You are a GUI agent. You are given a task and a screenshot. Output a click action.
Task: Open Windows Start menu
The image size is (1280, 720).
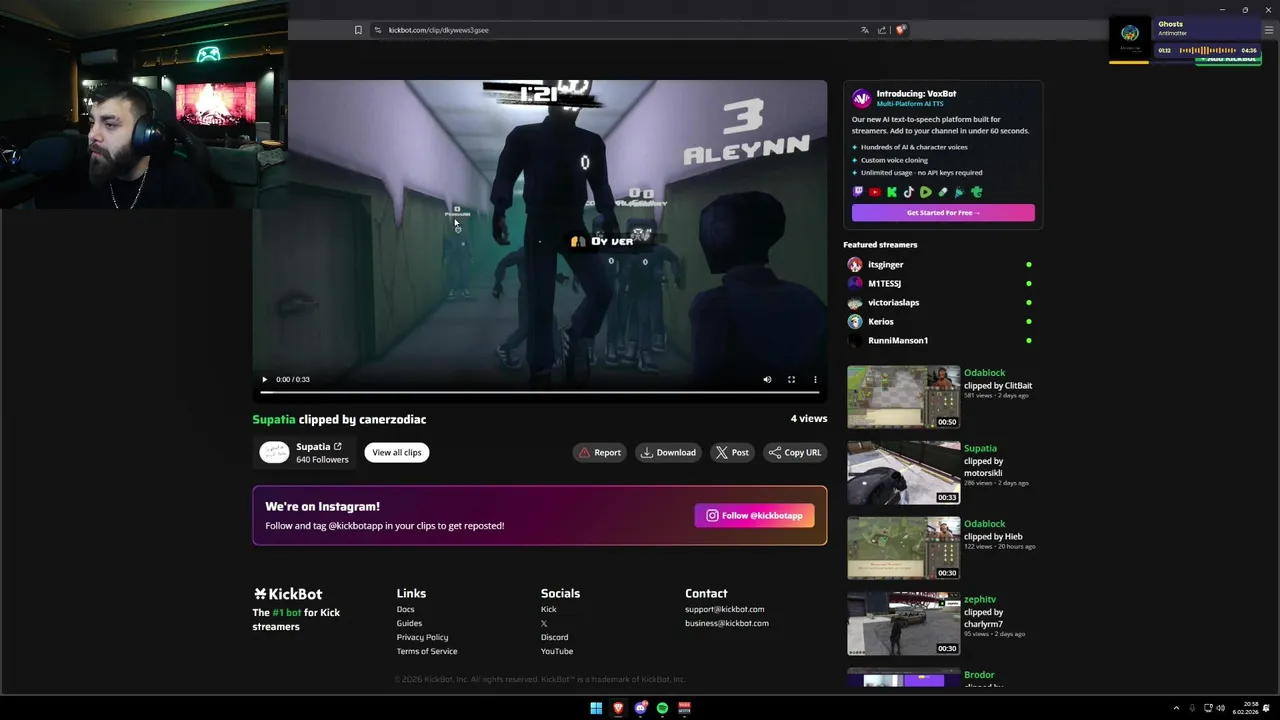click(596, 708)
